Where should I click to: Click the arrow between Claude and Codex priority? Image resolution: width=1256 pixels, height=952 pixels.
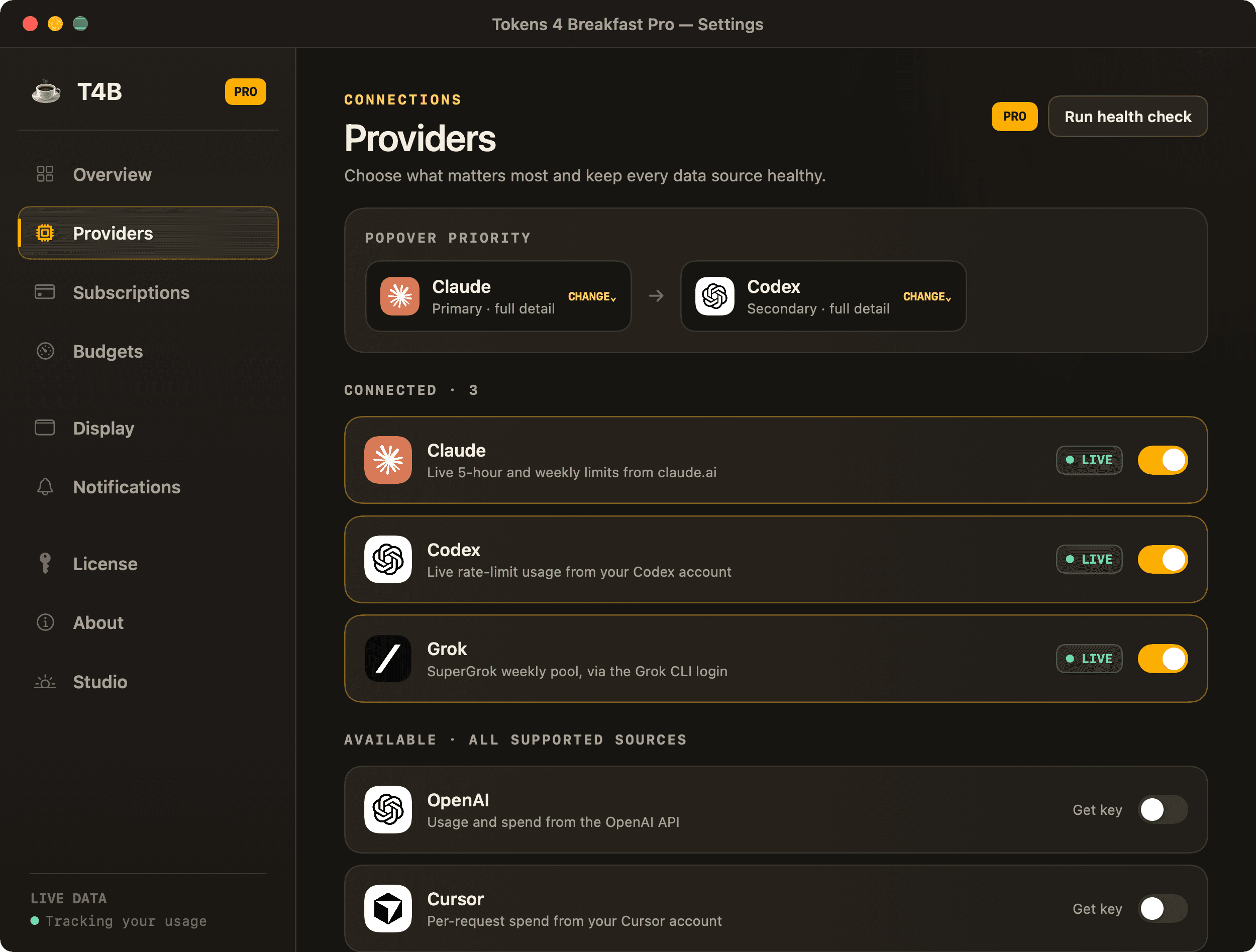(656, 296)
